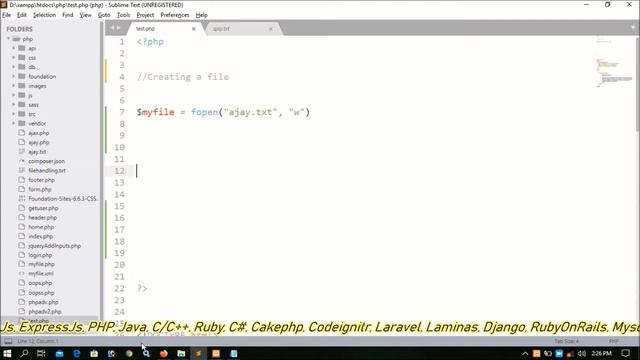The image size is (640, 360).
Task: Open footer.php in the sidebar
Action: (42, 180)
